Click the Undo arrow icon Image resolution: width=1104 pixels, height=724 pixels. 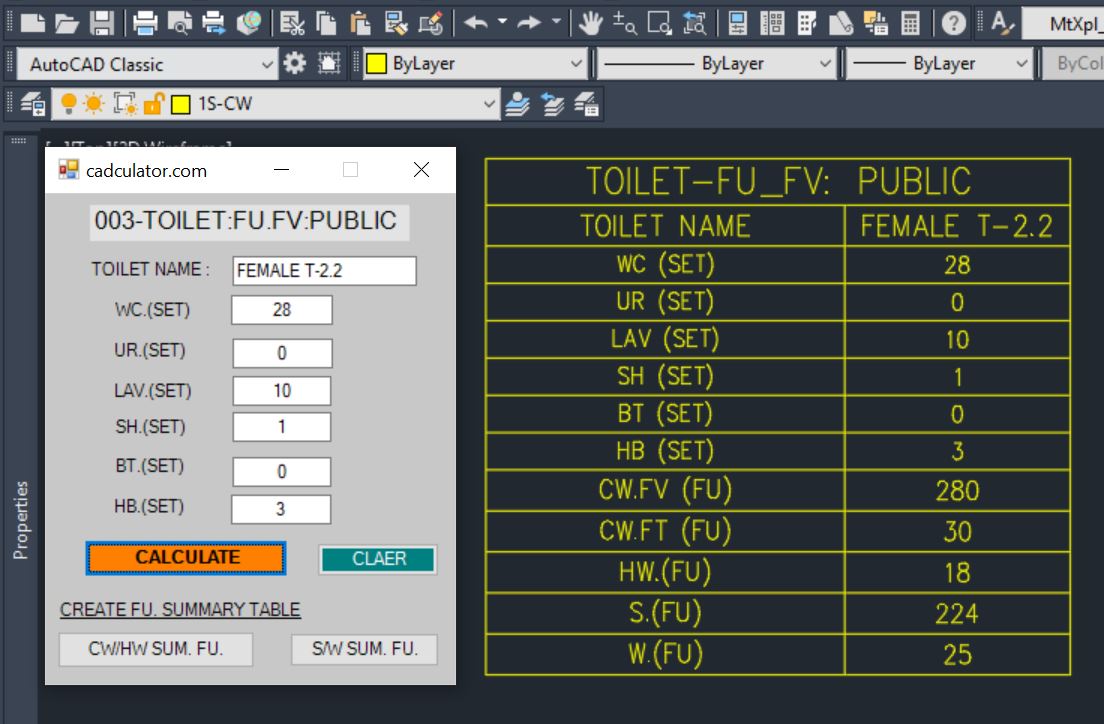point(476,22)
